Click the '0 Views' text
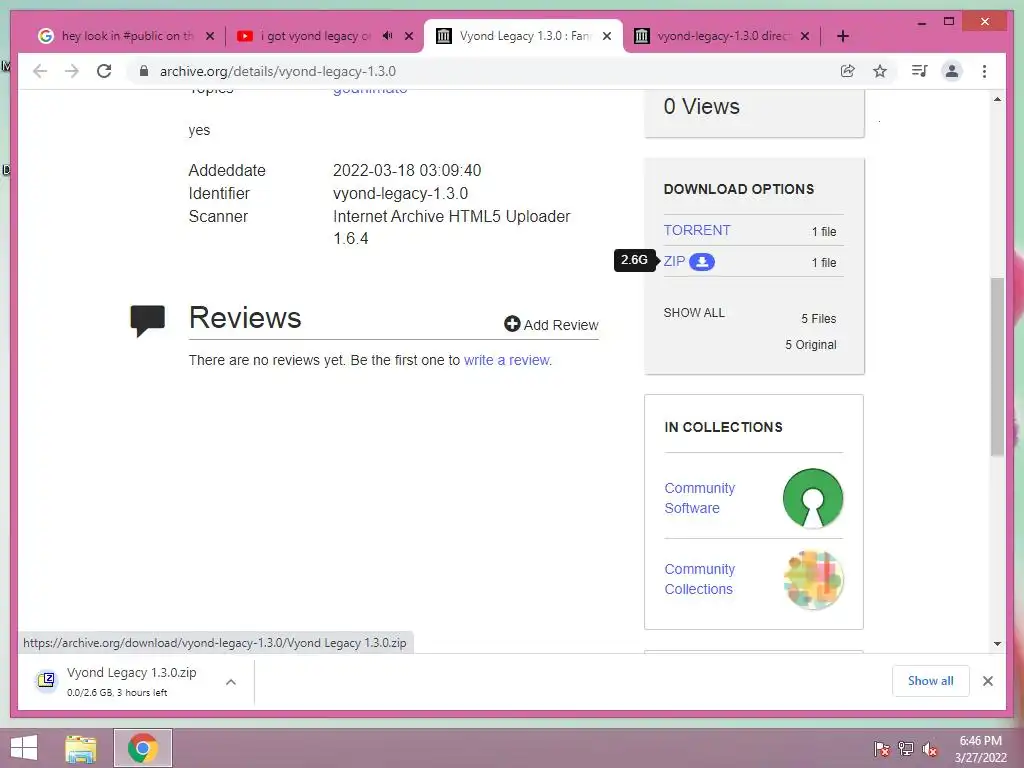The image size is (1024, 768). (701, 106)
